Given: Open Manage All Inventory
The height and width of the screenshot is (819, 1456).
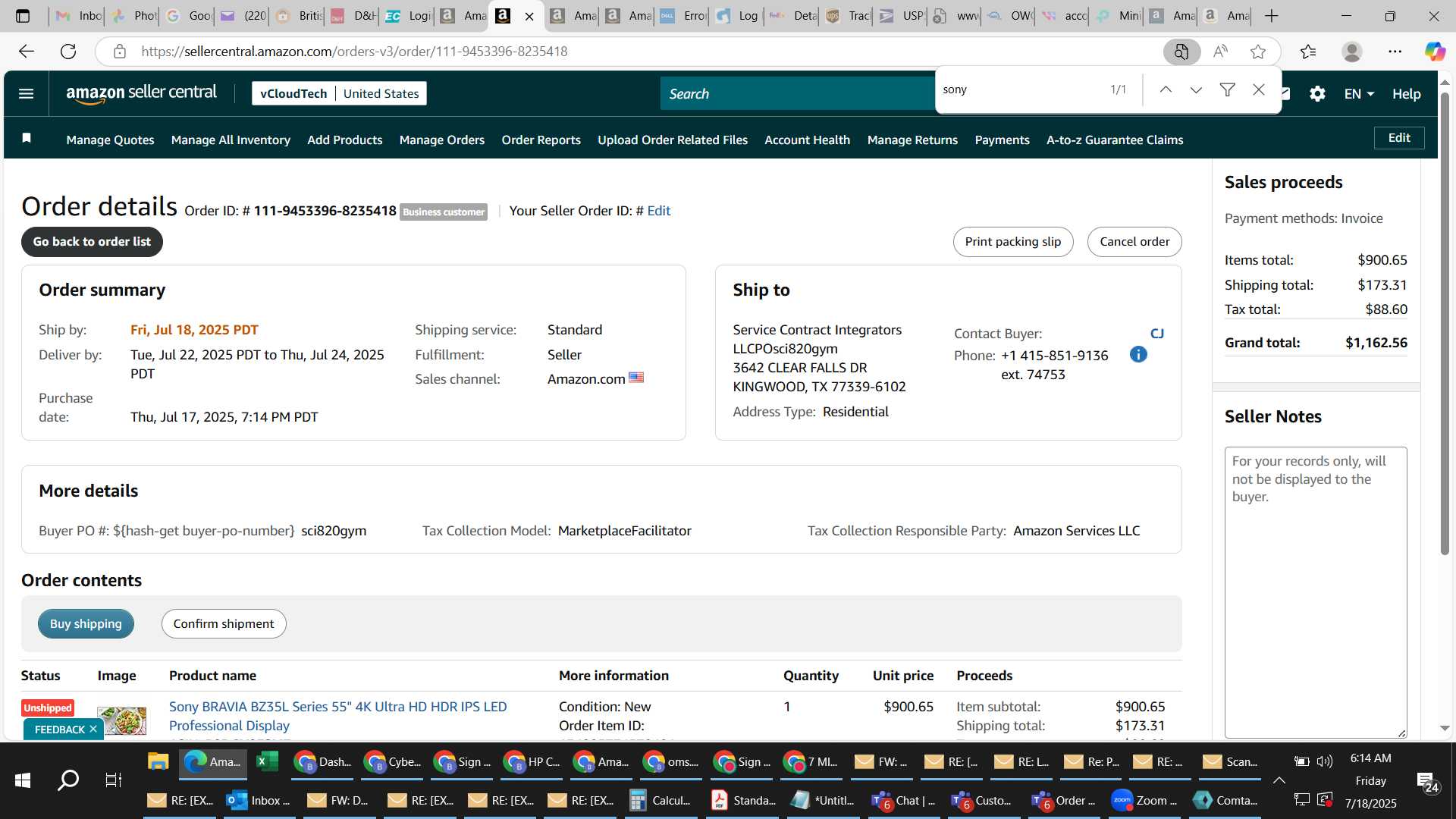Looking at the screenshot, I should (231, 140).
